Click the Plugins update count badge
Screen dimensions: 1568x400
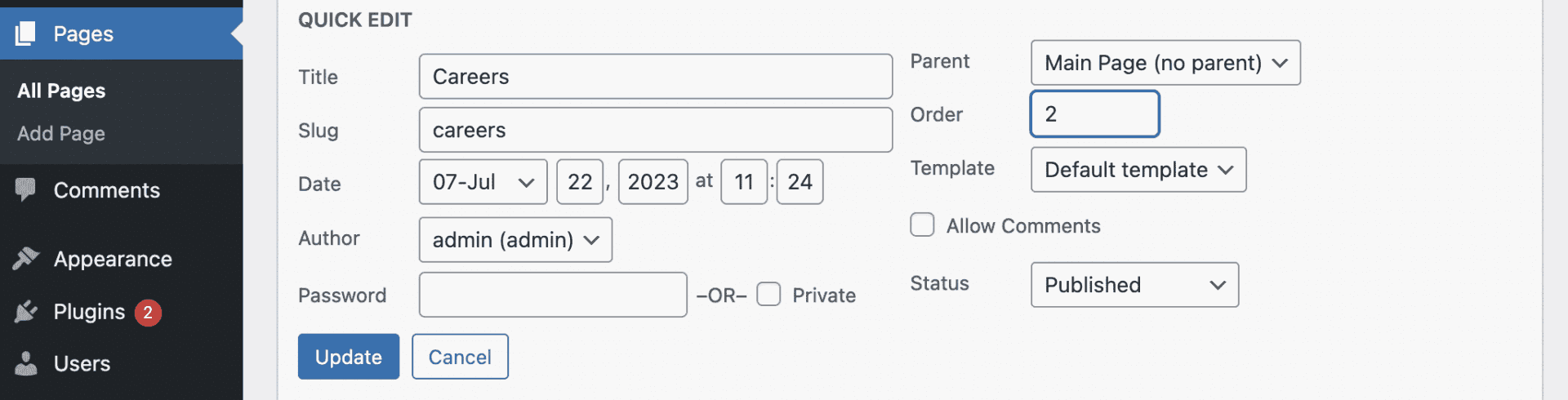point(148,312)
